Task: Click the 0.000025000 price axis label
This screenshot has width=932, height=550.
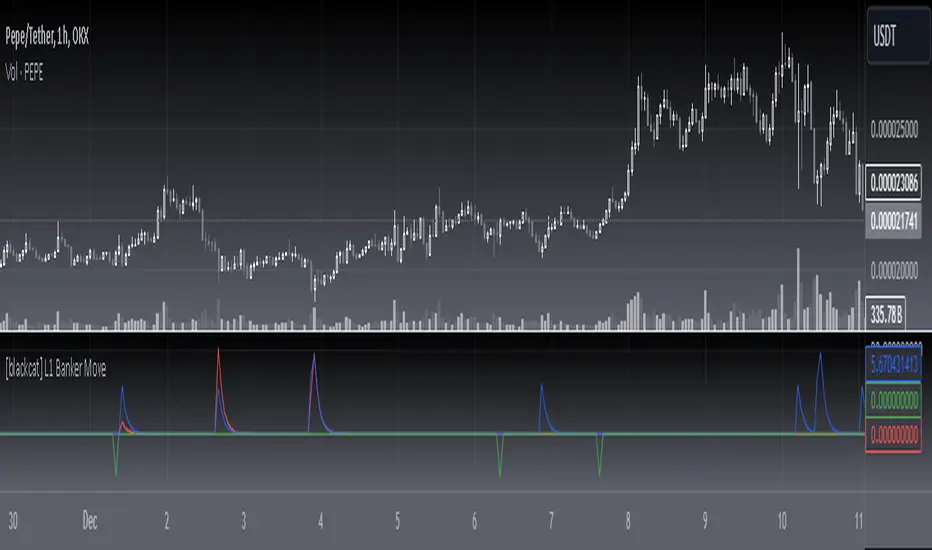Action: tap(894, 128)
